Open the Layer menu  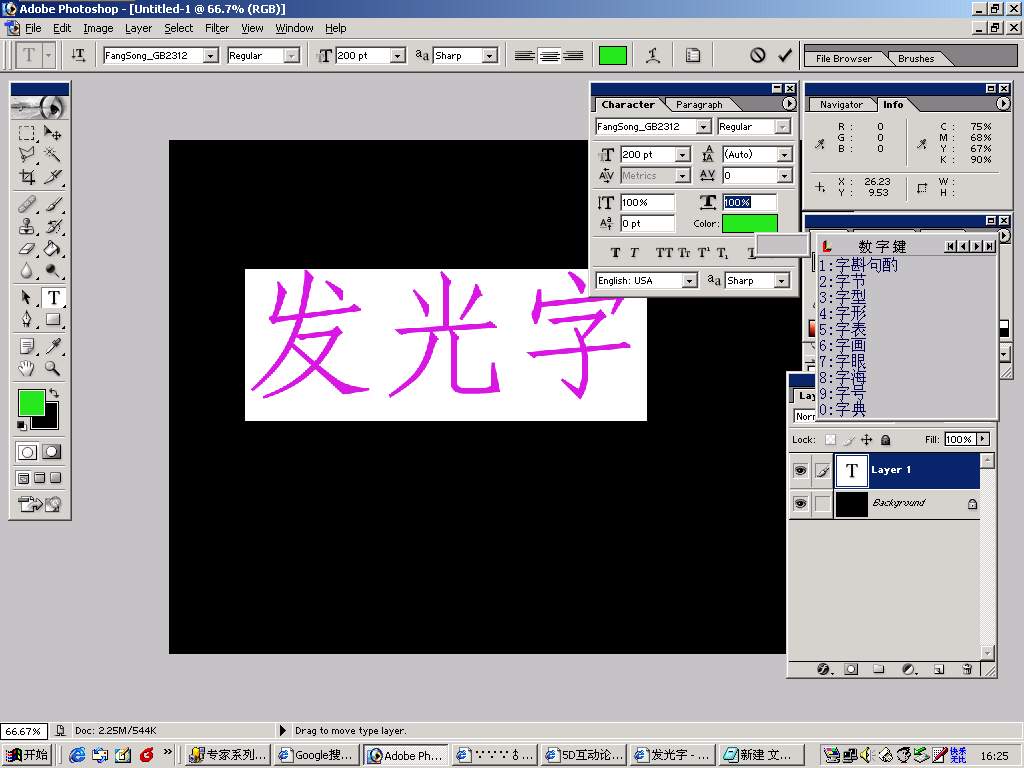[x=138, y=28]
